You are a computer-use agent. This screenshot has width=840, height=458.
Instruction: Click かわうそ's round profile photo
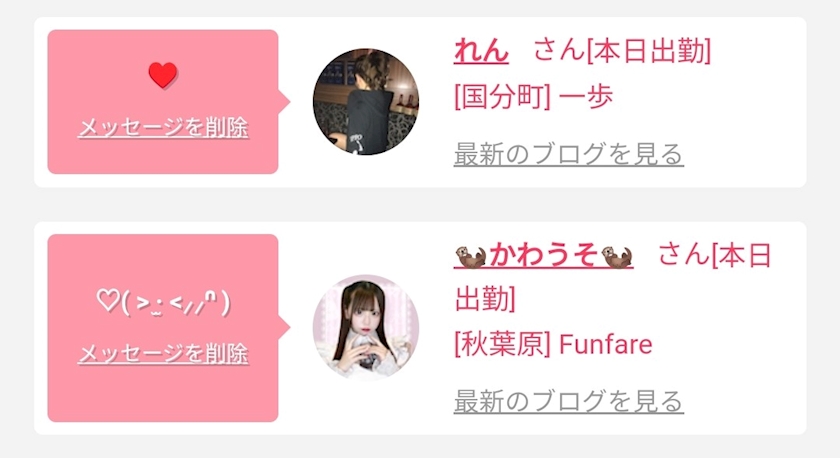click(x=366, y=328)
